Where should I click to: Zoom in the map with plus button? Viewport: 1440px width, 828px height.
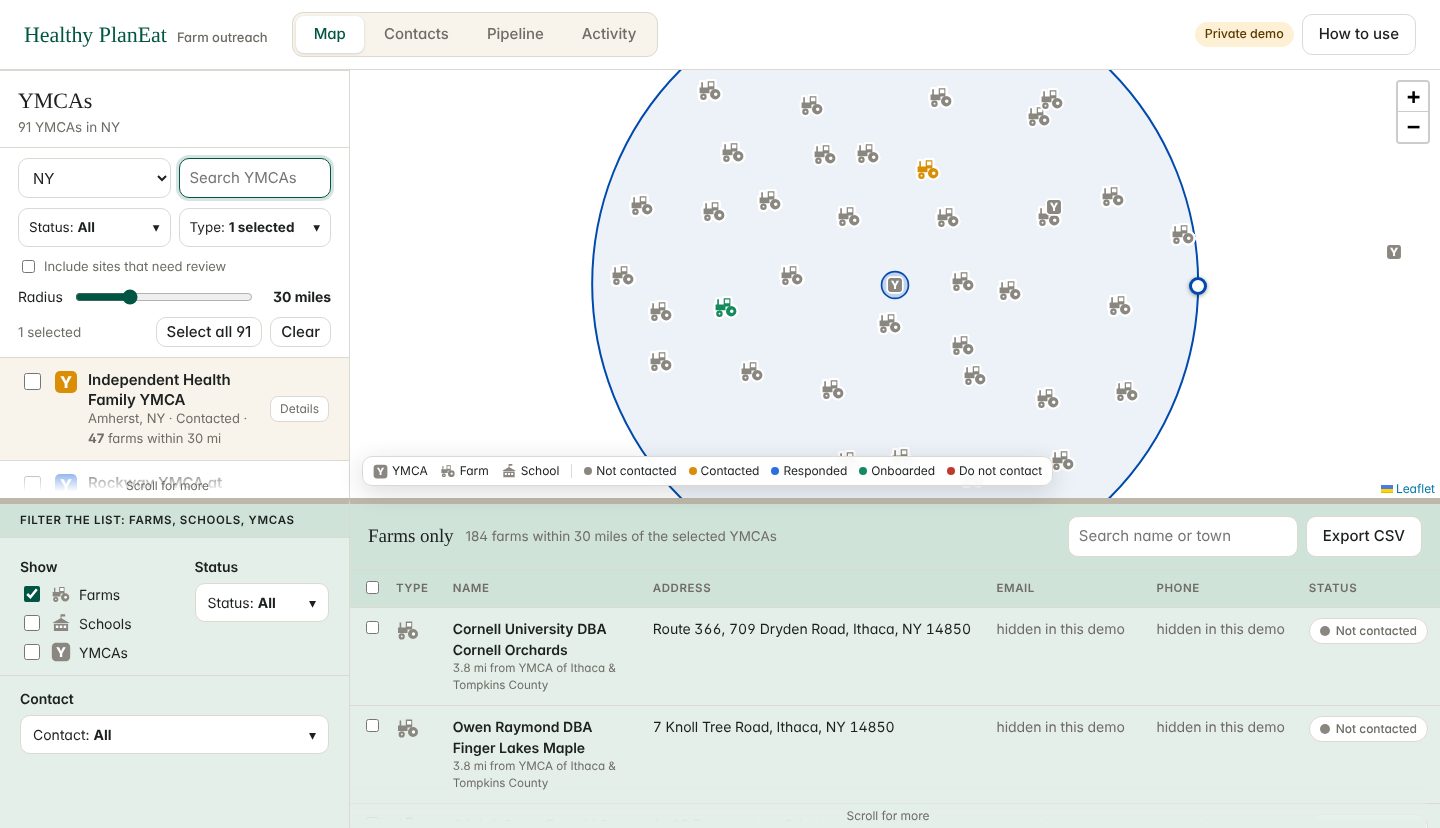click(x=1413, y=97)
